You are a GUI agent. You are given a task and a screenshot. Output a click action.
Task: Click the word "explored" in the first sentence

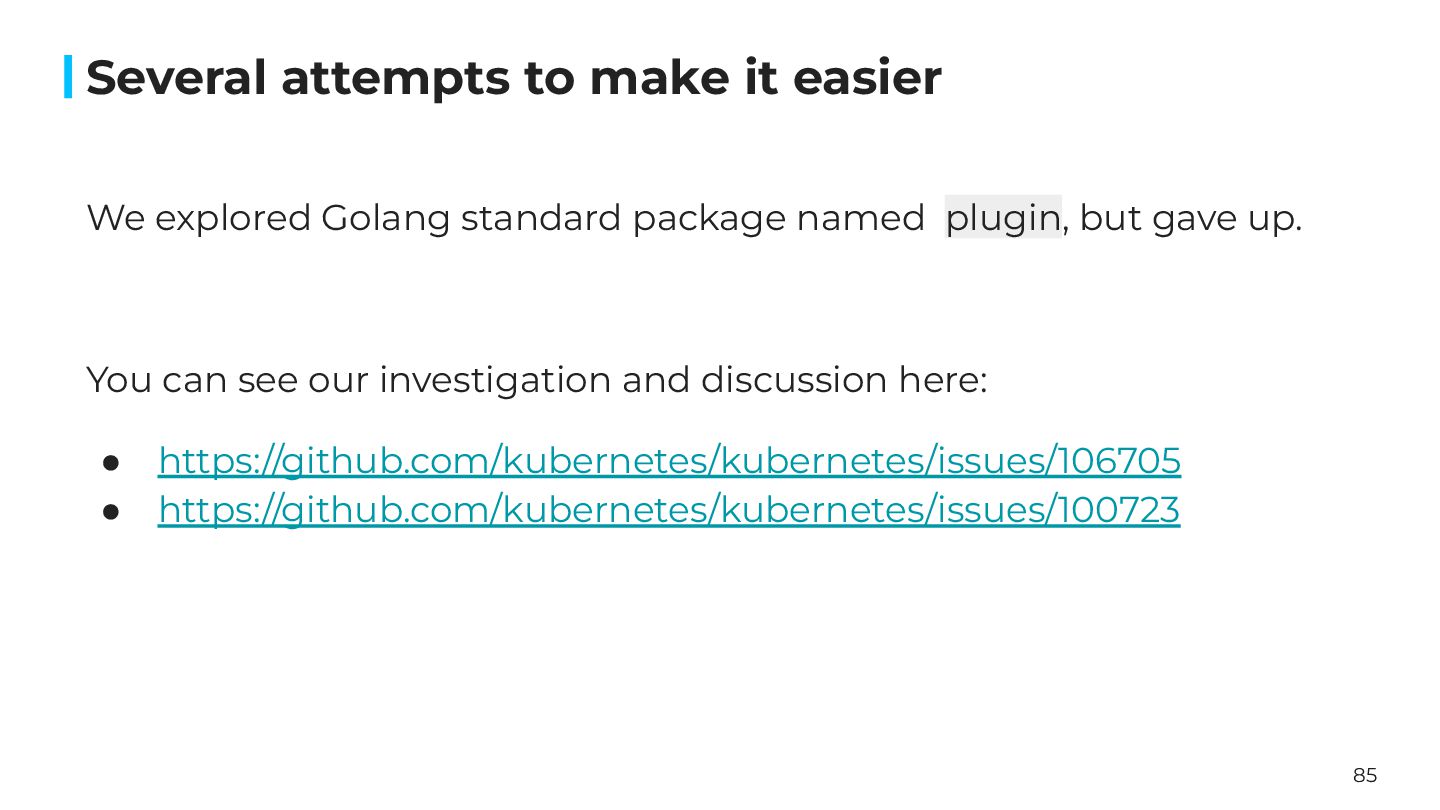click(233, 218)
